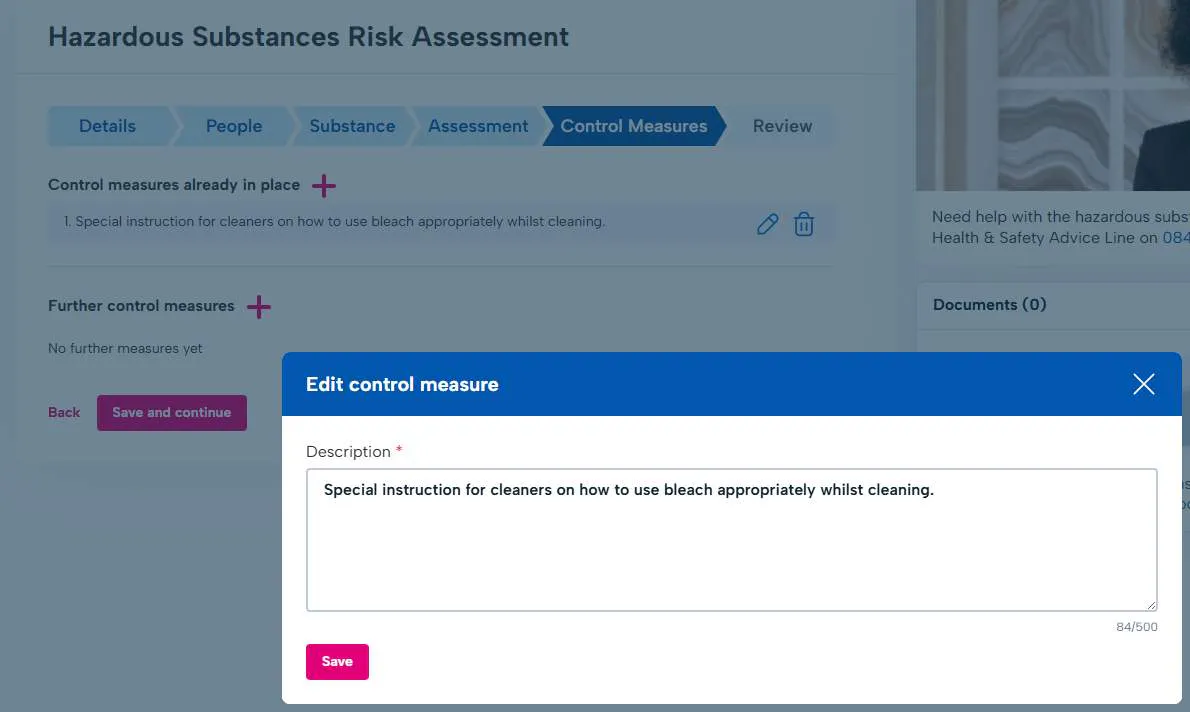The image size is (1190, 712).
Task: Follow the Back link
Action: coord(64,412)
